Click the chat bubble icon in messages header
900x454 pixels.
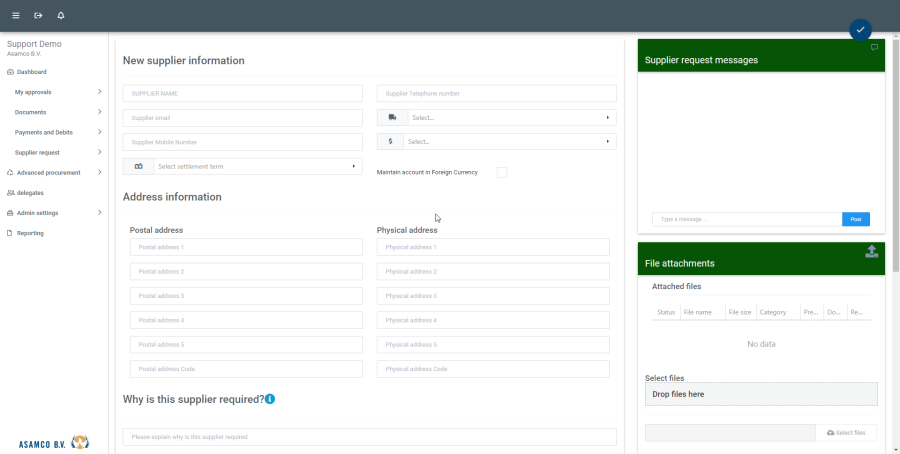(874, 48)
